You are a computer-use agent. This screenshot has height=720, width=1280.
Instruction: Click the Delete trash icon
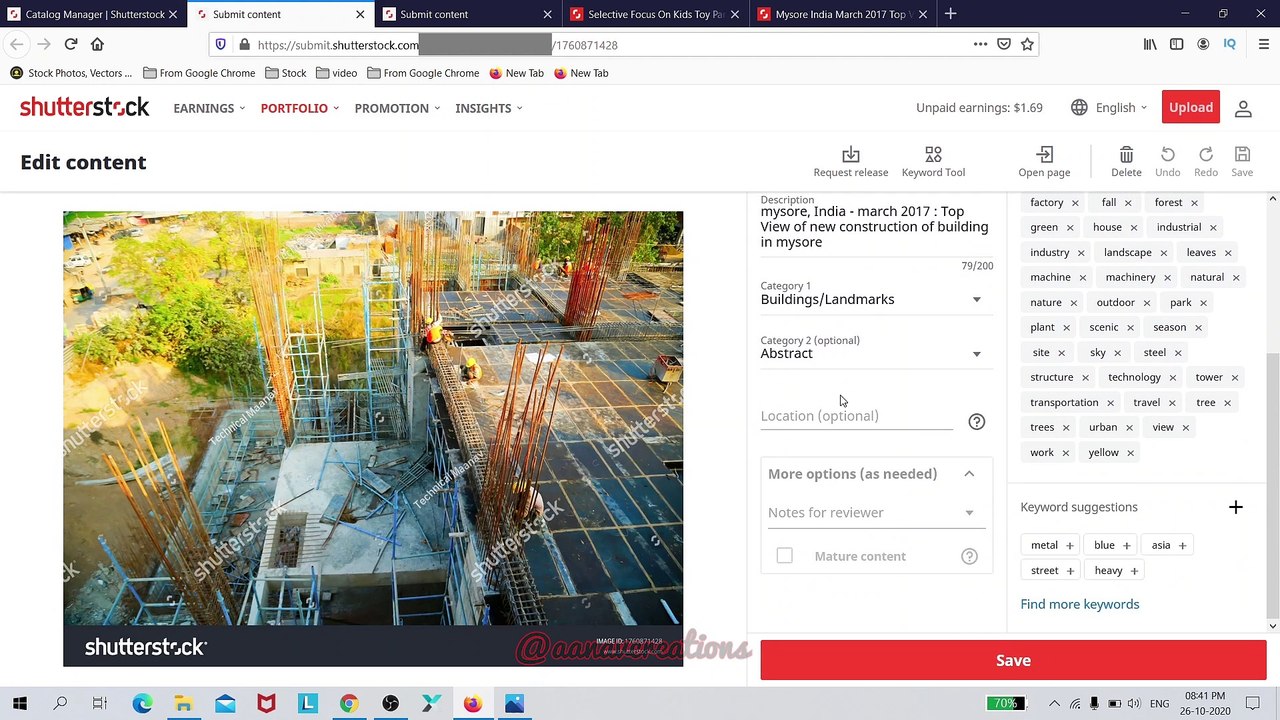pyautogui.click(x=1126, y=155)
